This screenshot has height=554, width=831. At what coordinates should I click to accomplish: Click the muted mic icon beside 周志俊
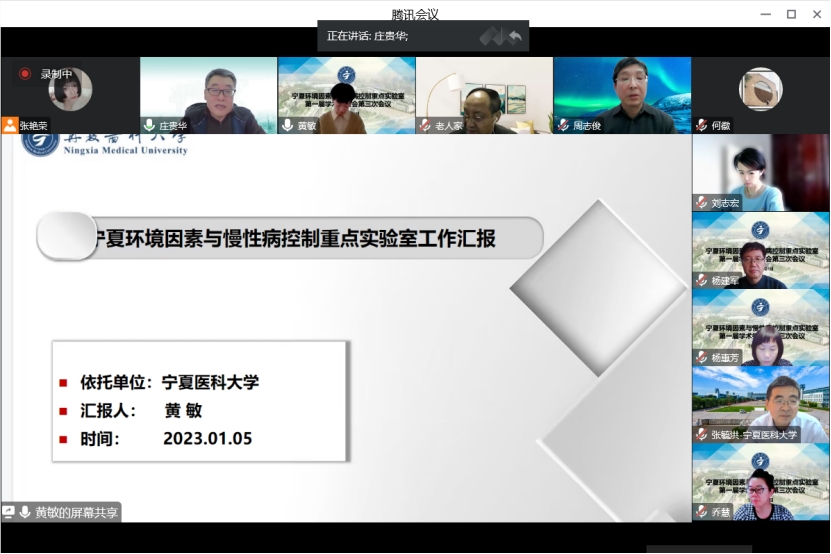[563, 126]
